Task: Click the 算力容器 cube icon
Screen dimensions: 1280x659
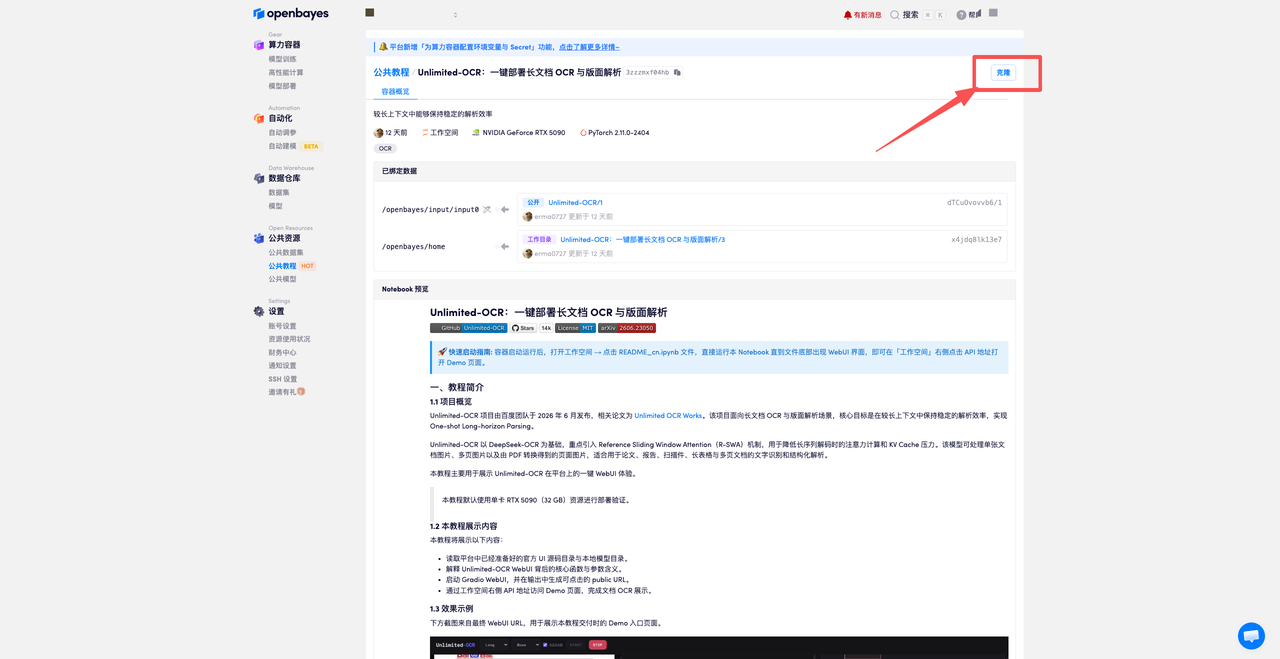Action: (259, 45)
